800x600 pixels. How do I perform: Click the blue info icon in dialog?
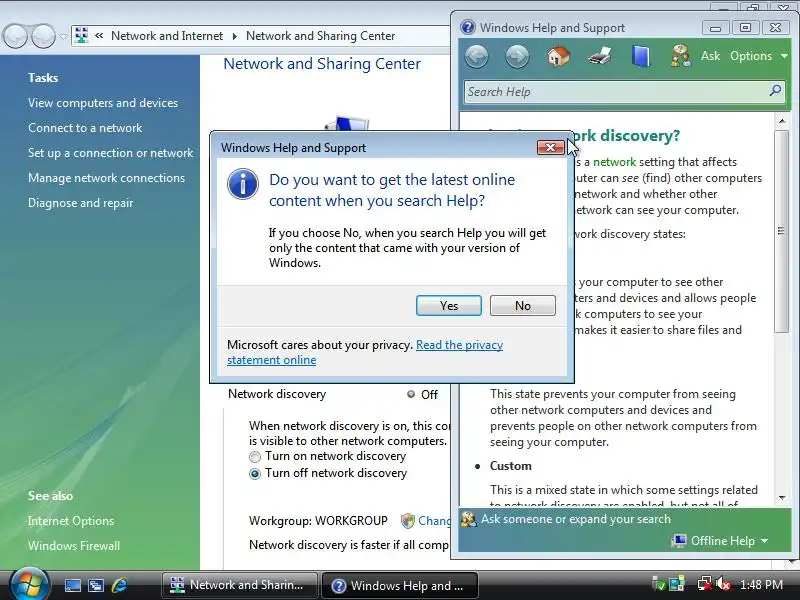(242, 184)
